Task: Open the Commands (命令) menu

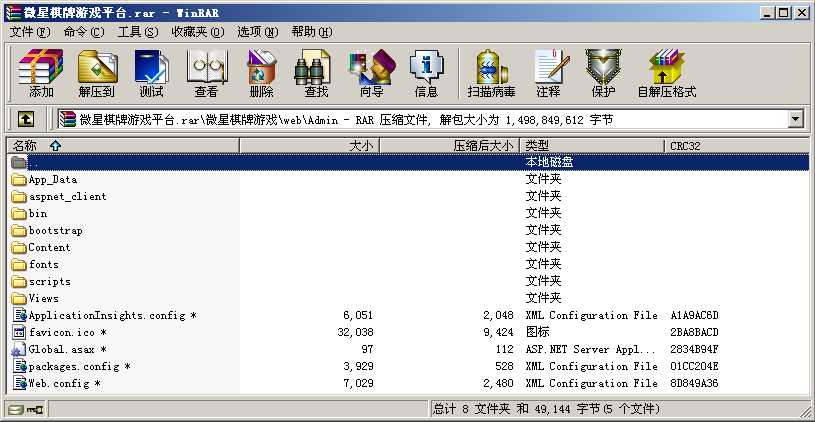Action: coord(84,32)
